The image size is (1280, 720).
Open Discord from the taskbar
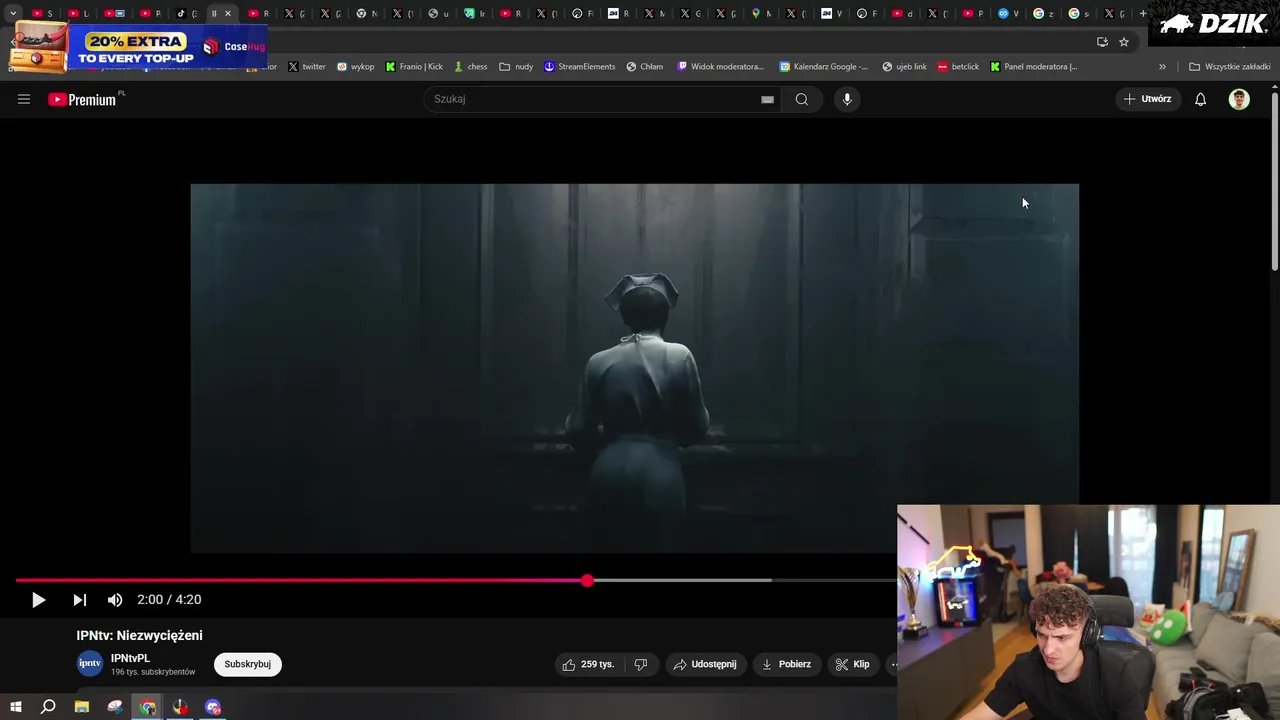click(x=213, y=707)
